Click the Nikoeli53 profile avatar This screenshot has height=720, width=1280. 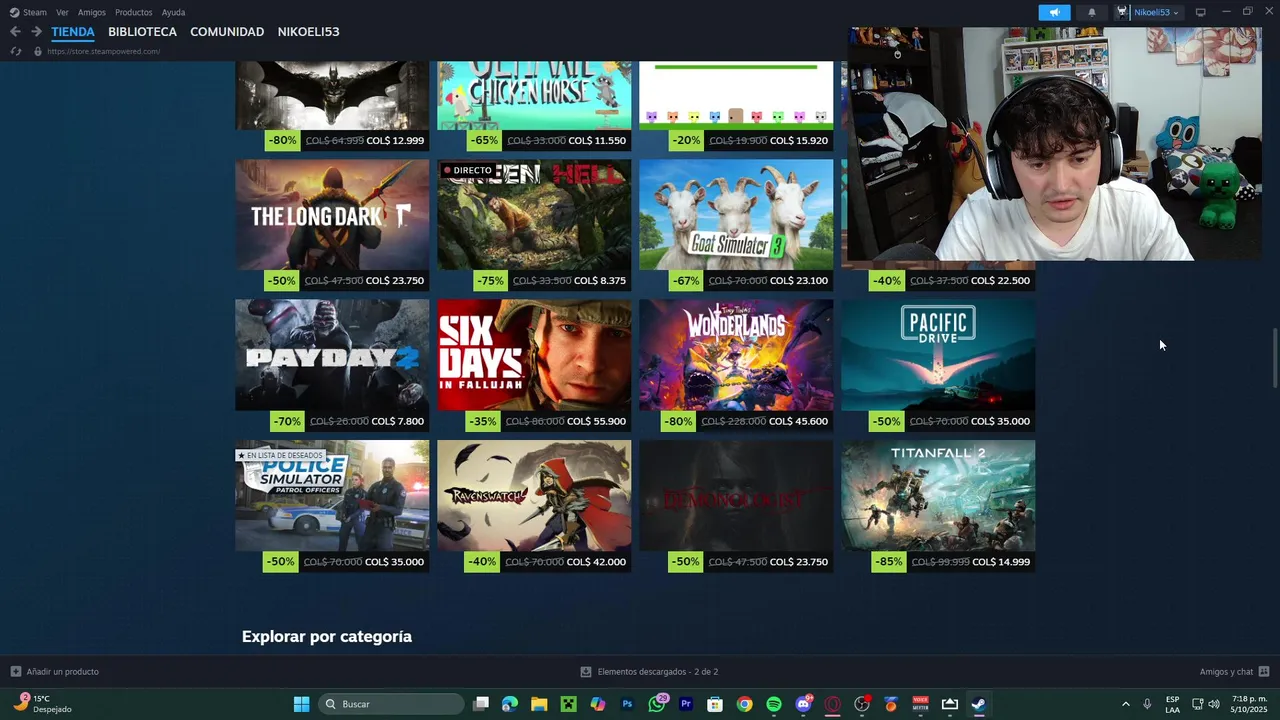pos(1122,12)
